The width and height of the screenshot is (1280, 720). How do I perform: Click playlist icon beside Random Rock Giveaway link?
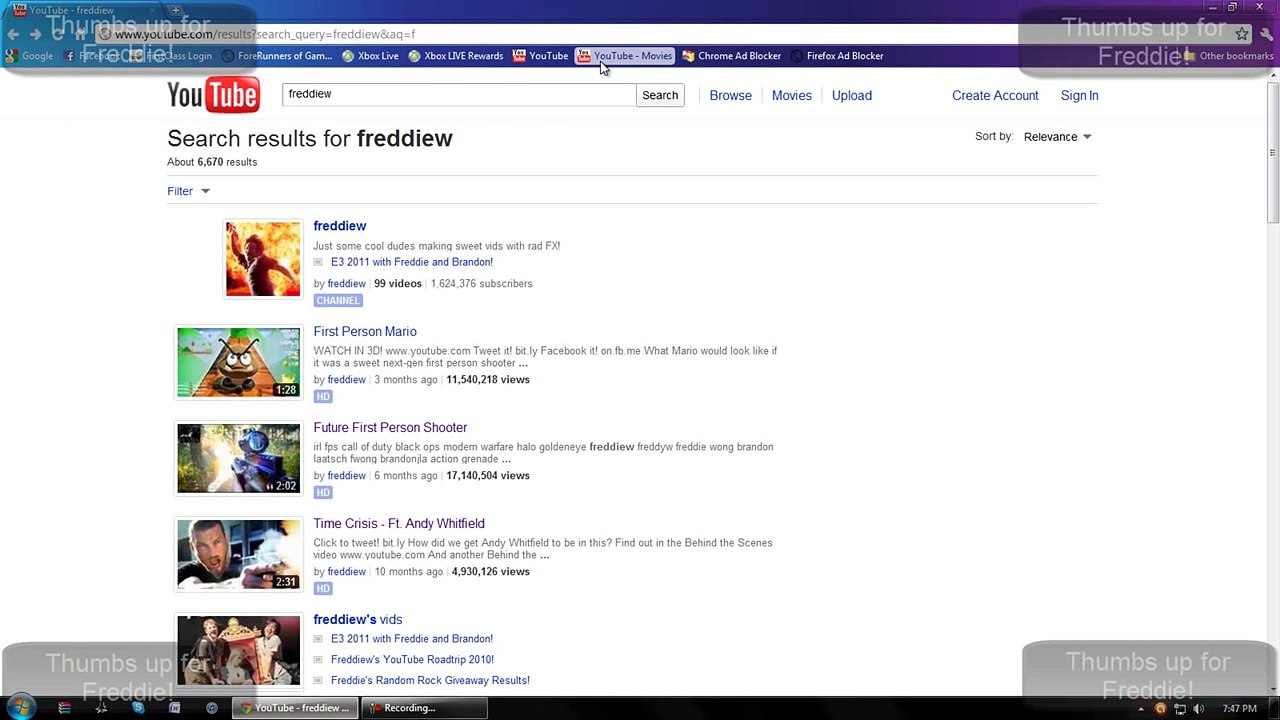[318, 681]
